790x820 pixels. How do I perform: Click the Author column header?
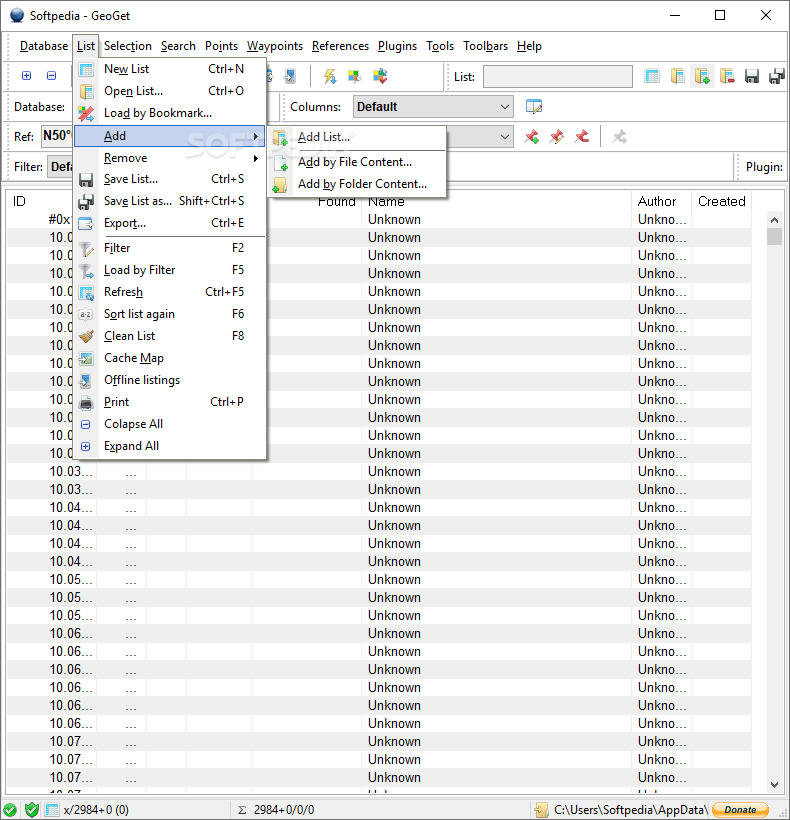(x=661, y=201)
